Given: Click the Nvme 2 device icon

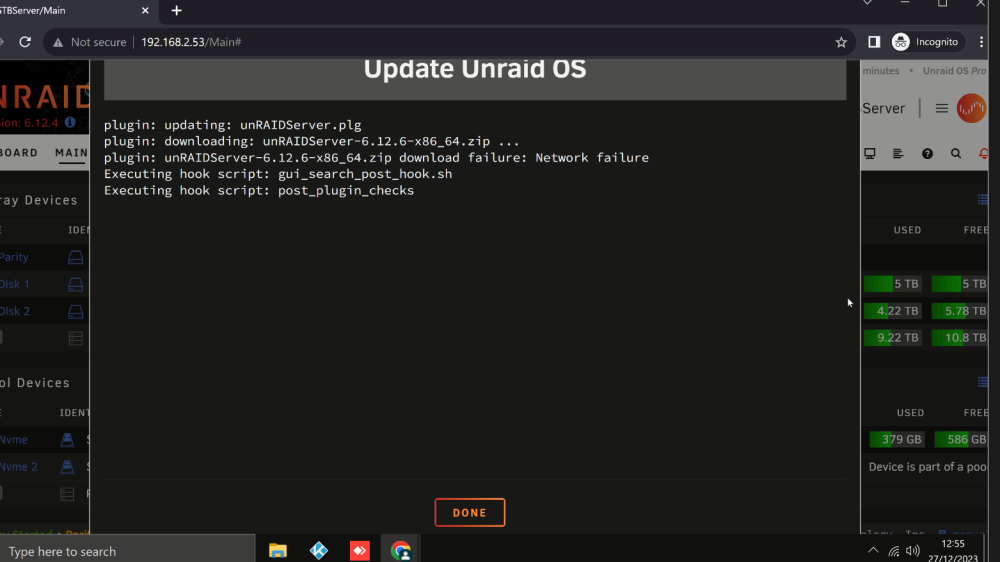Looking at the screenshot, I should click(67, 466).
